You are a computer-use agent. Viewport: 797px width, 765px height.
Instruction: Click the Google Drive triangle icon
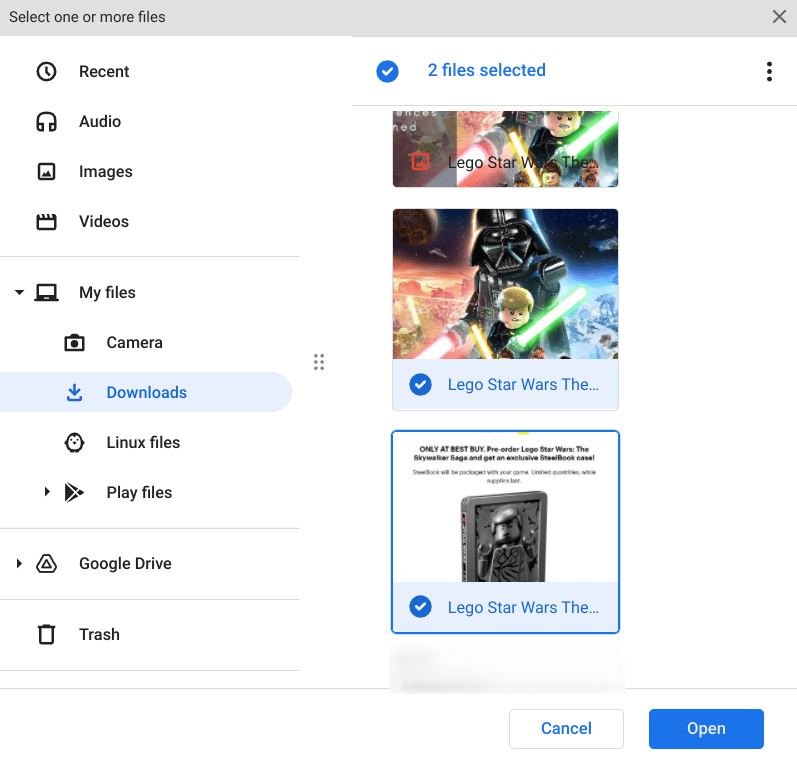click(46, 564)
